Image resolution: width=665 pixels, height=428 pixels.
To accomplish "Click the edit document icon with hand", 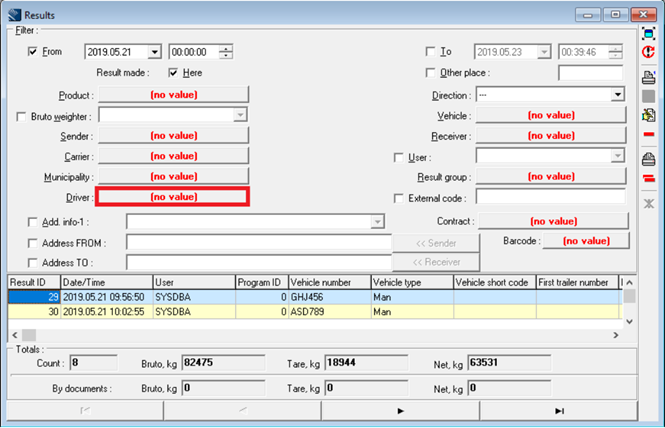I will (648, 115).
